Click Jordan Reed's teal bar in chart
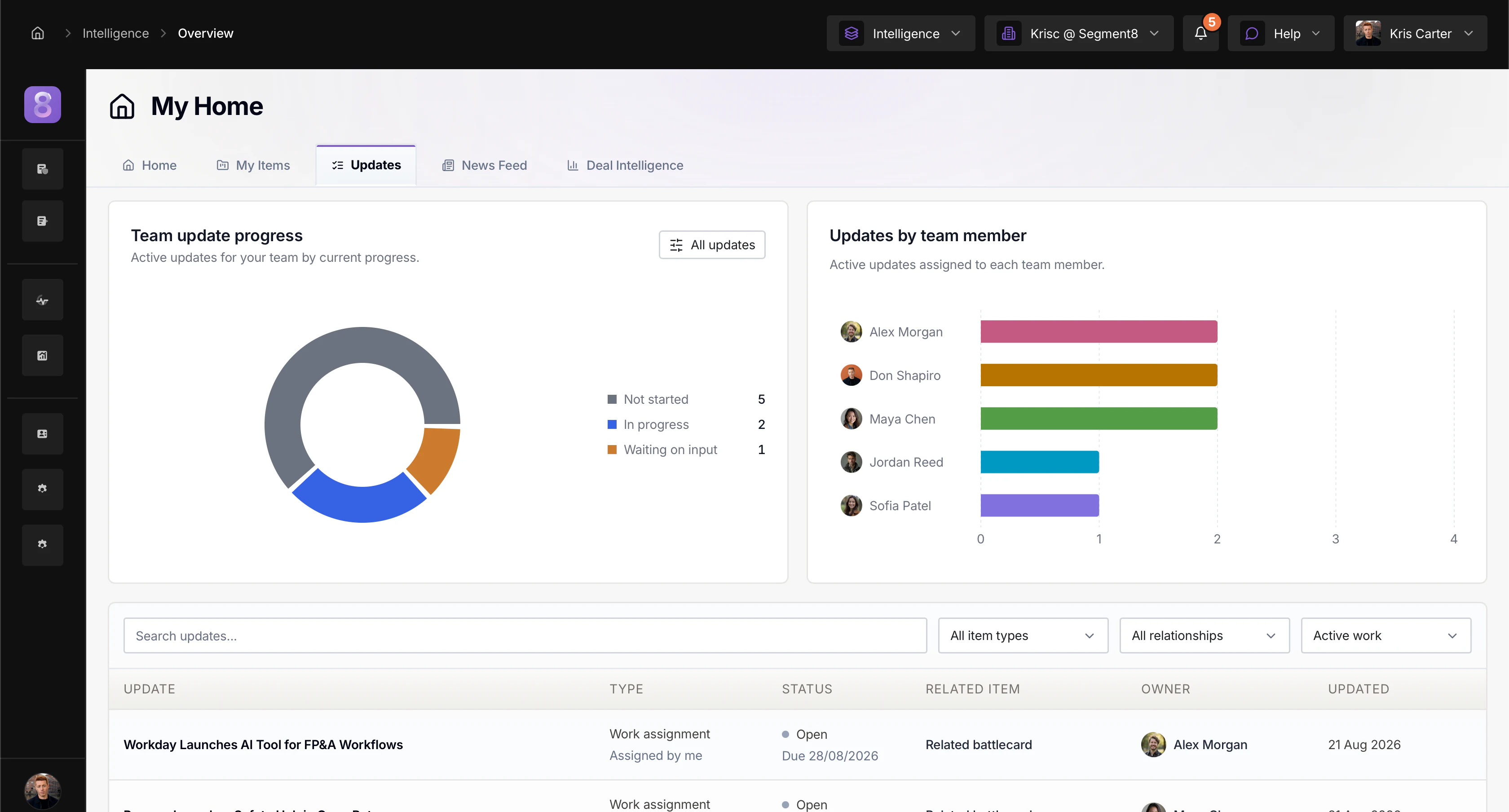 pos(1040,462)
